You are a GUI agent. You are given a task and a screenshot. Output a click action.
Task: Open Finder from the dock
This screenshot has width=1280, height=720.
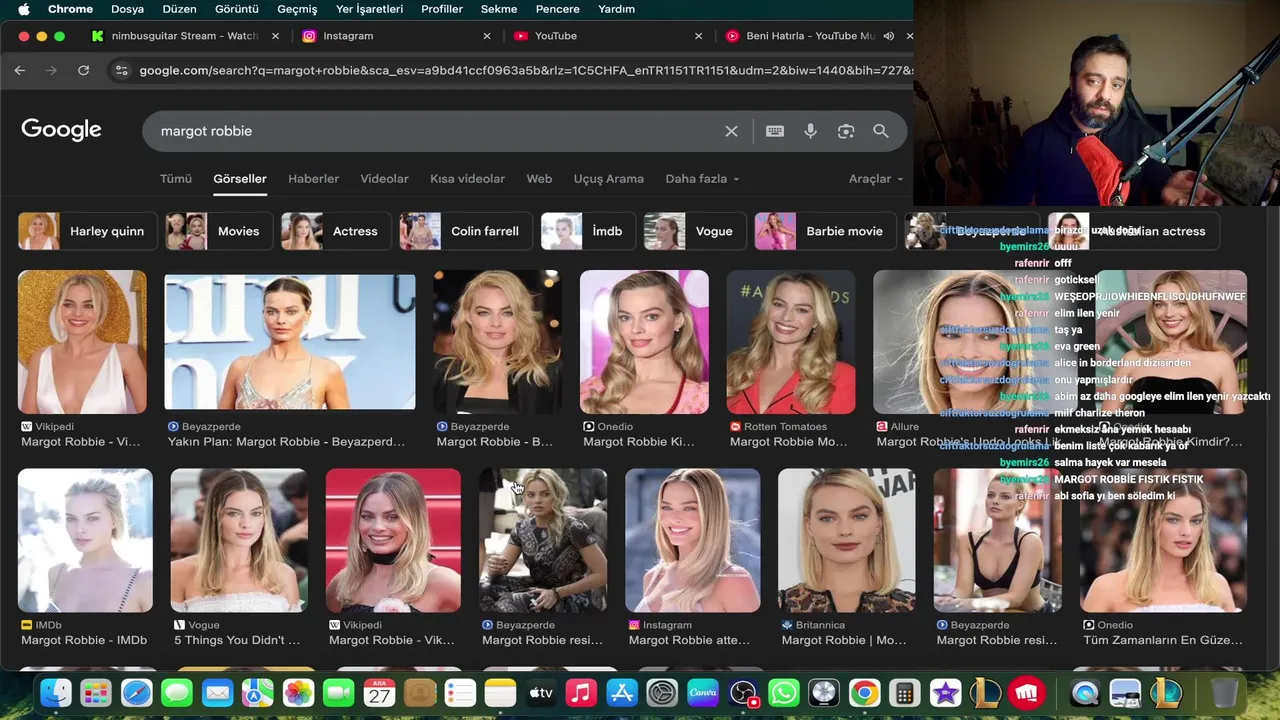coord(56,692)
